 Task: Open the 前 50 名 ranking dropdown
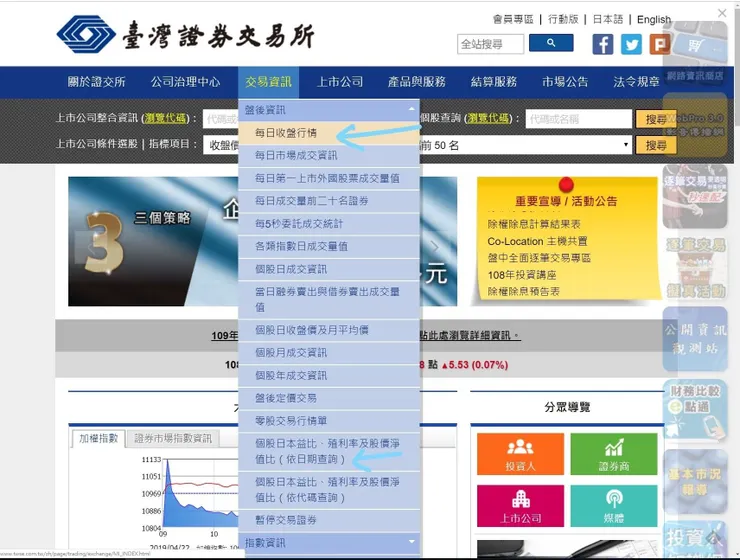coord(526,145)
